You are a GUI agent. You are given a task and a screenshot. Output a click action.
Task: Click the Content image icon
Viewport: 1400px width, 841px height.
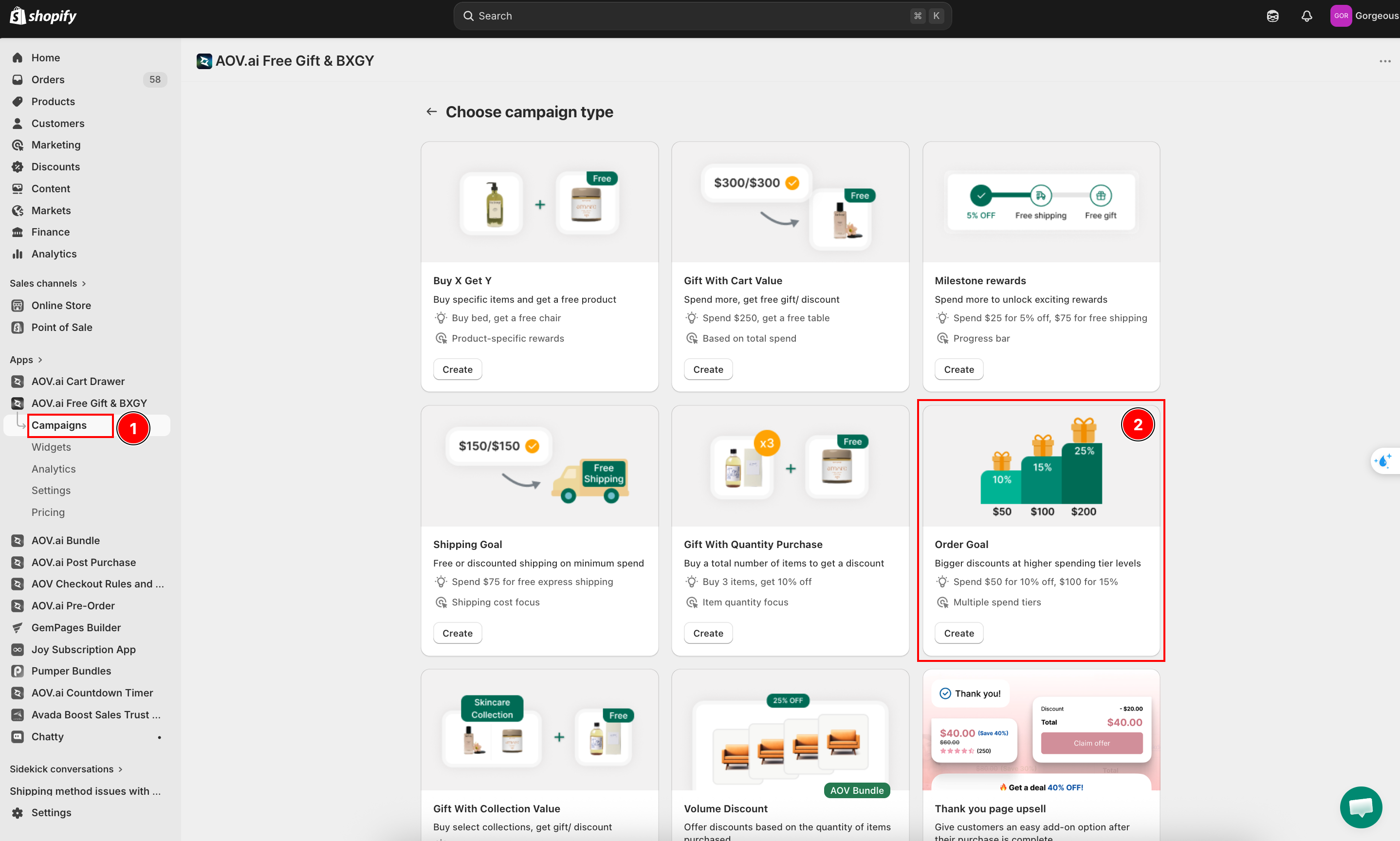[x=18, y=189]
